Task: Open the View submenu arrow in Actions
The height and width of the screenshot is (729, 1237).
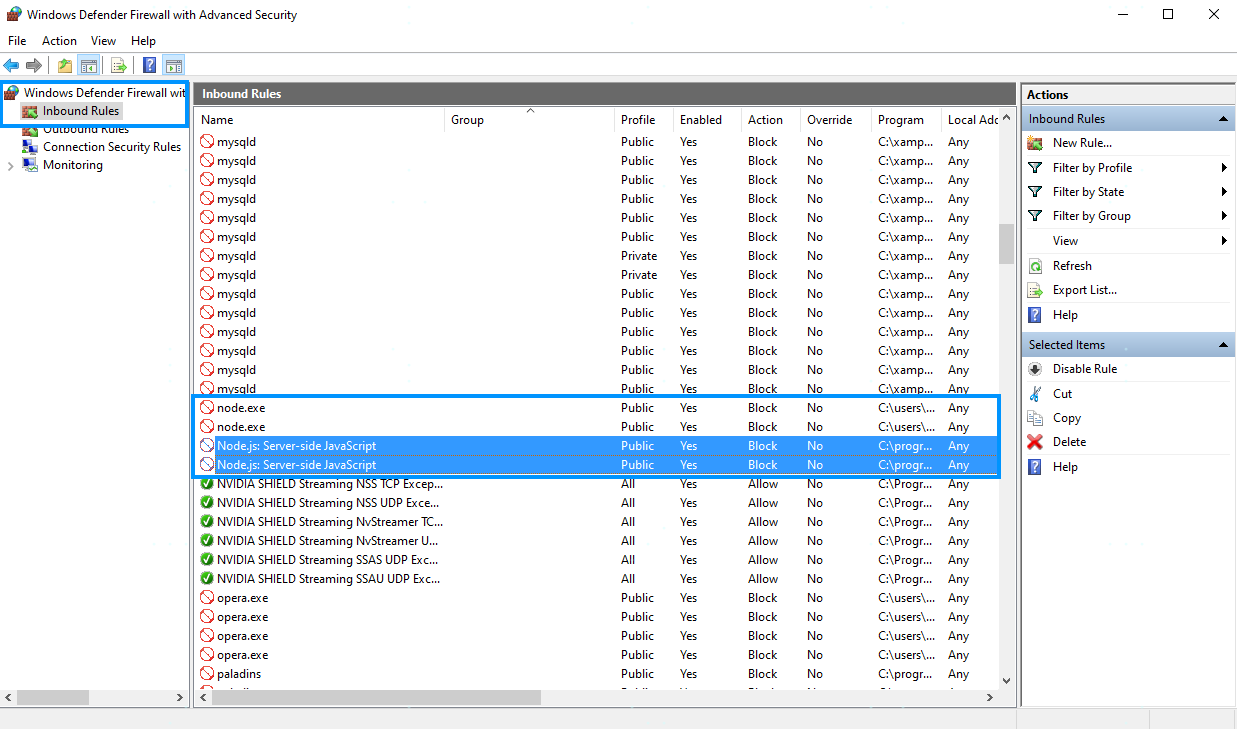Action: click(1224, 241)
